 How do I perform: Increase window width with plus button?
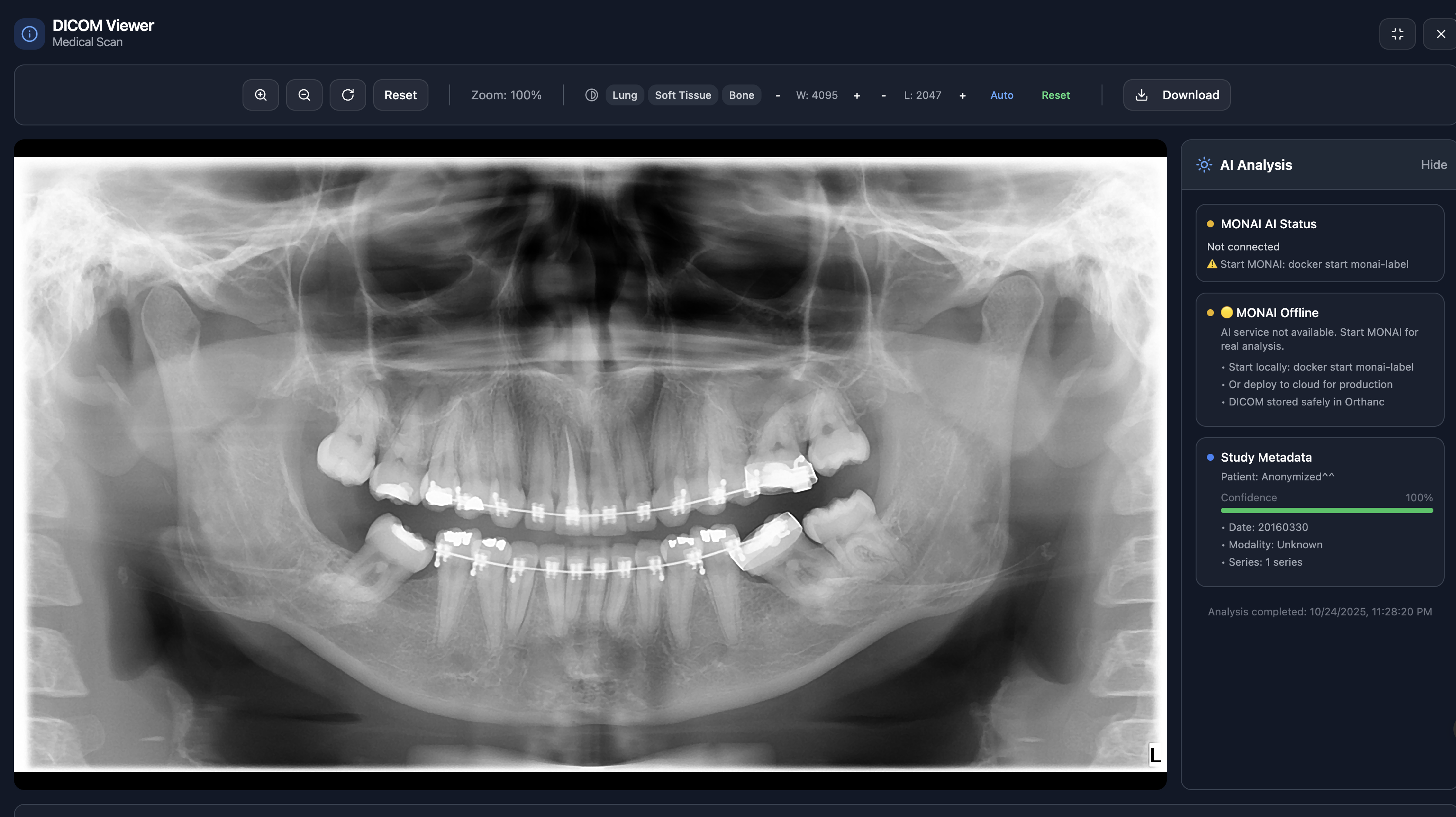click(x=857, y=95)
